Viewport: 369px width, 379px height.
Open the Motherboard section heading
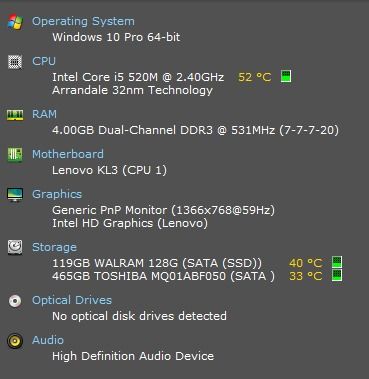click(x=68, y=154)
